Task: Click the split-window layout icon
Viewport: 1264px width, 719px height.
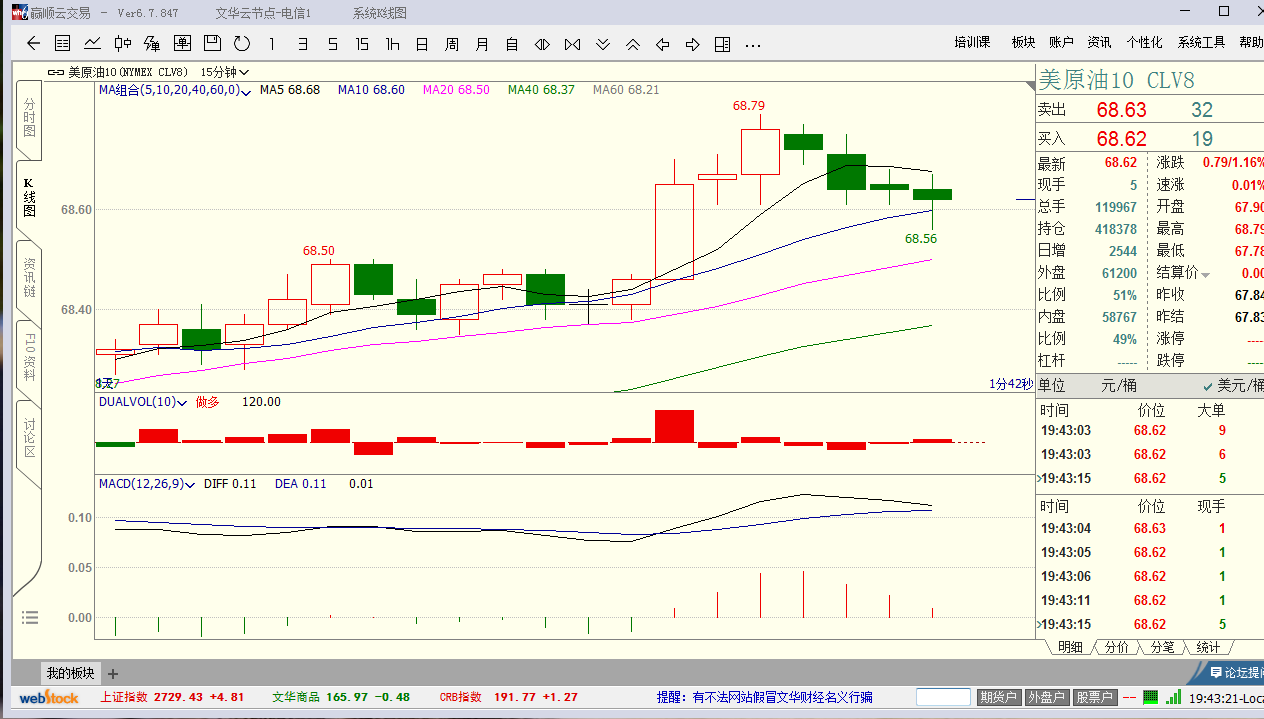Action: click(x=722, y=44)
